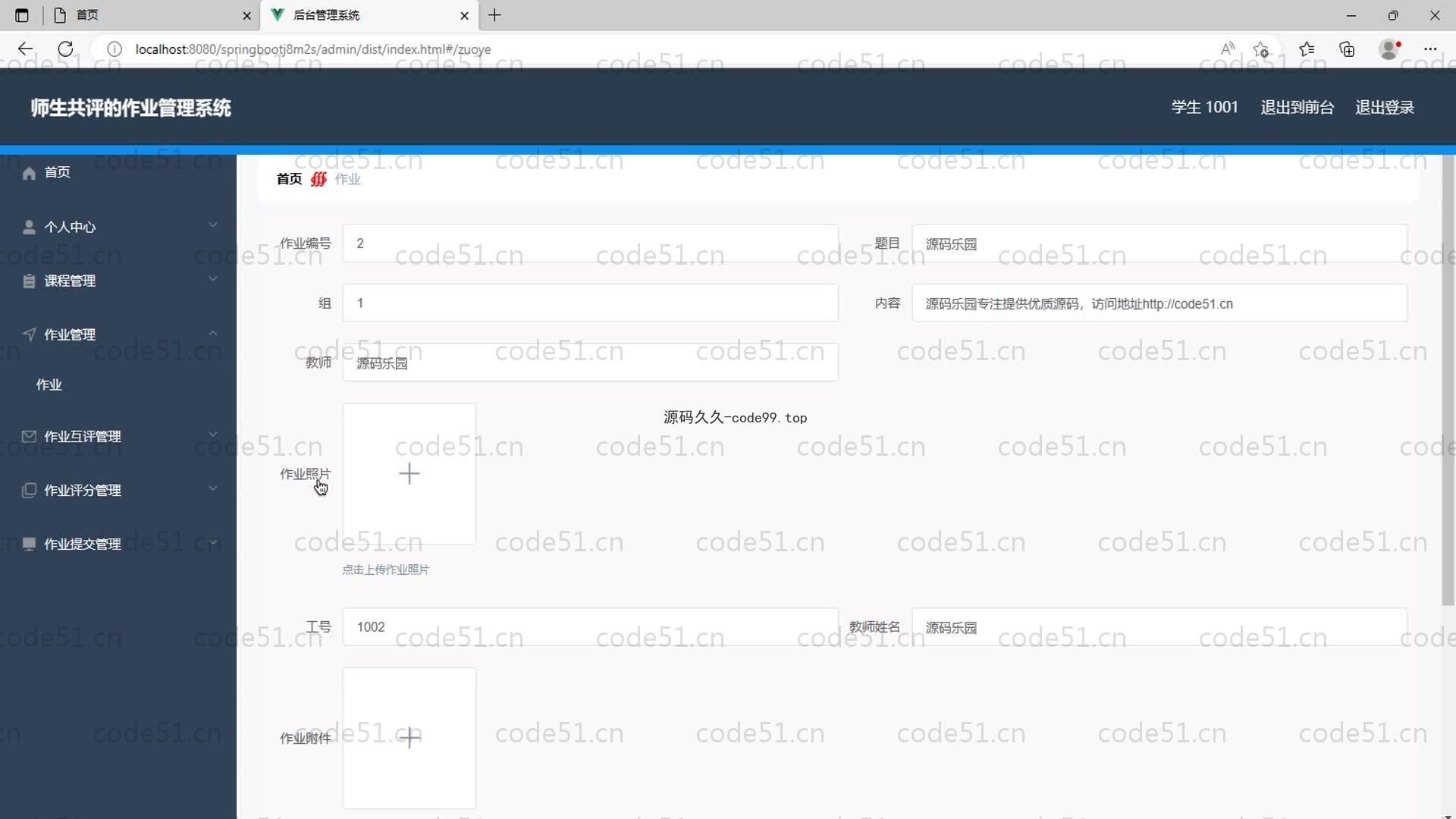Expand the 个人中心 chevron
The width and height of the screenshot is (1456, 819).
tap(213, 225)
